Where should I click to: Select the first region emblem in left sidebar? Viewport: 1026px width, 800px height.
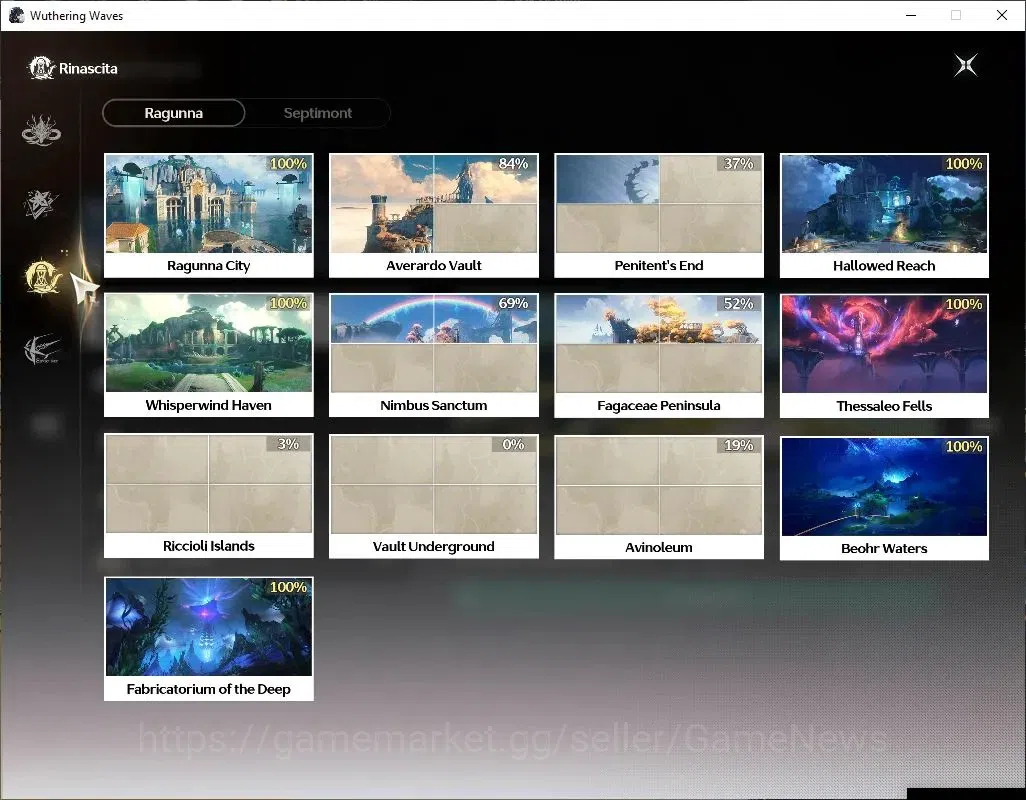pos(41,130)
